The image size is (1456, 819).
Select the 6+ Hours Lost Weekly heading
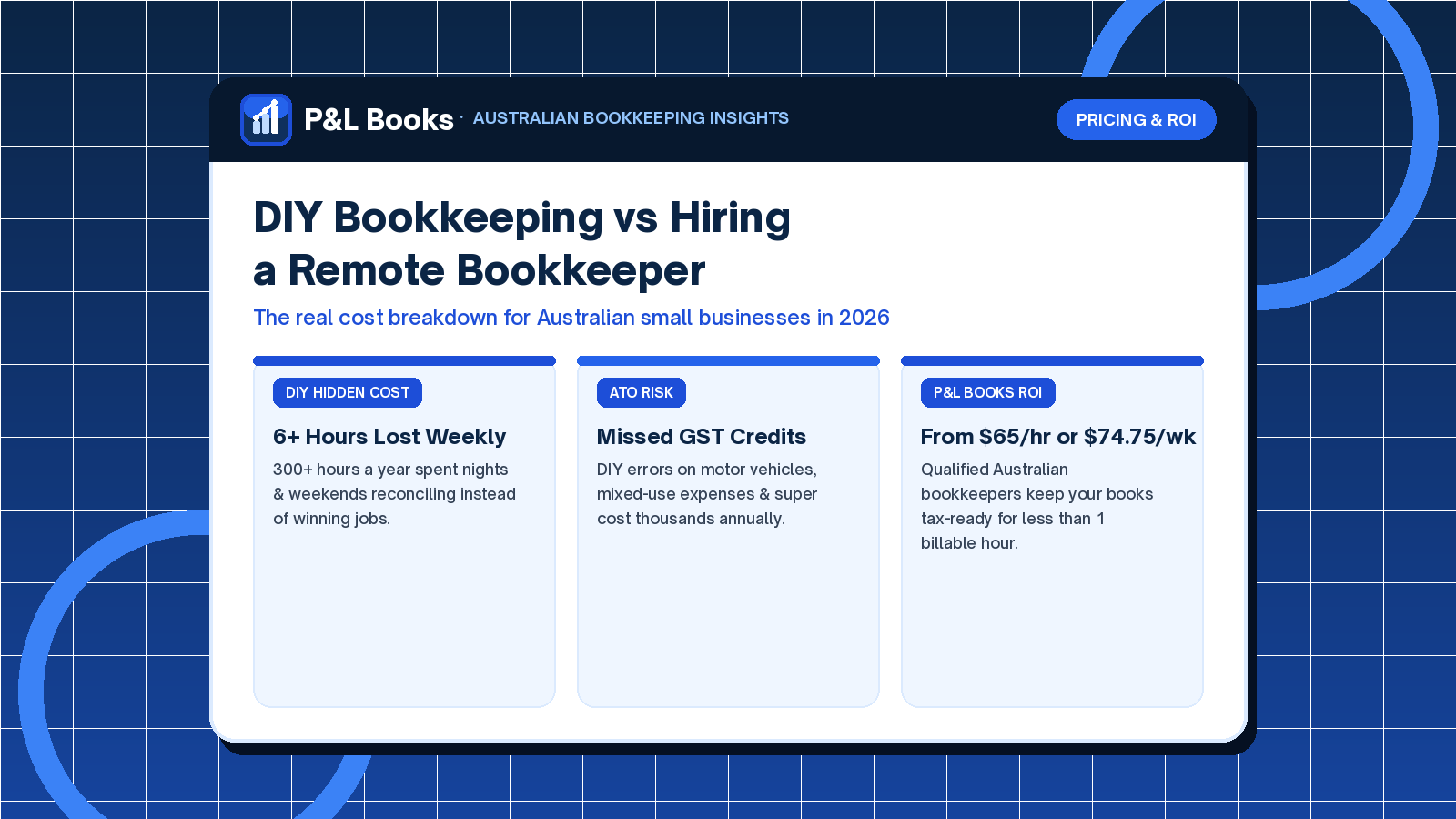389,437
